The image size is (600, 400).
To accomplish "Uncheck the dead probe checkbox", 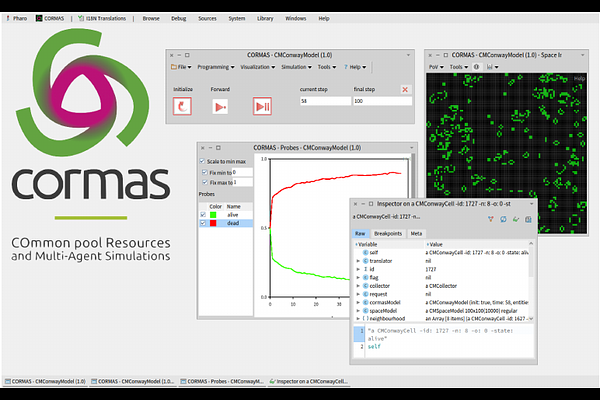I will 203,223.
